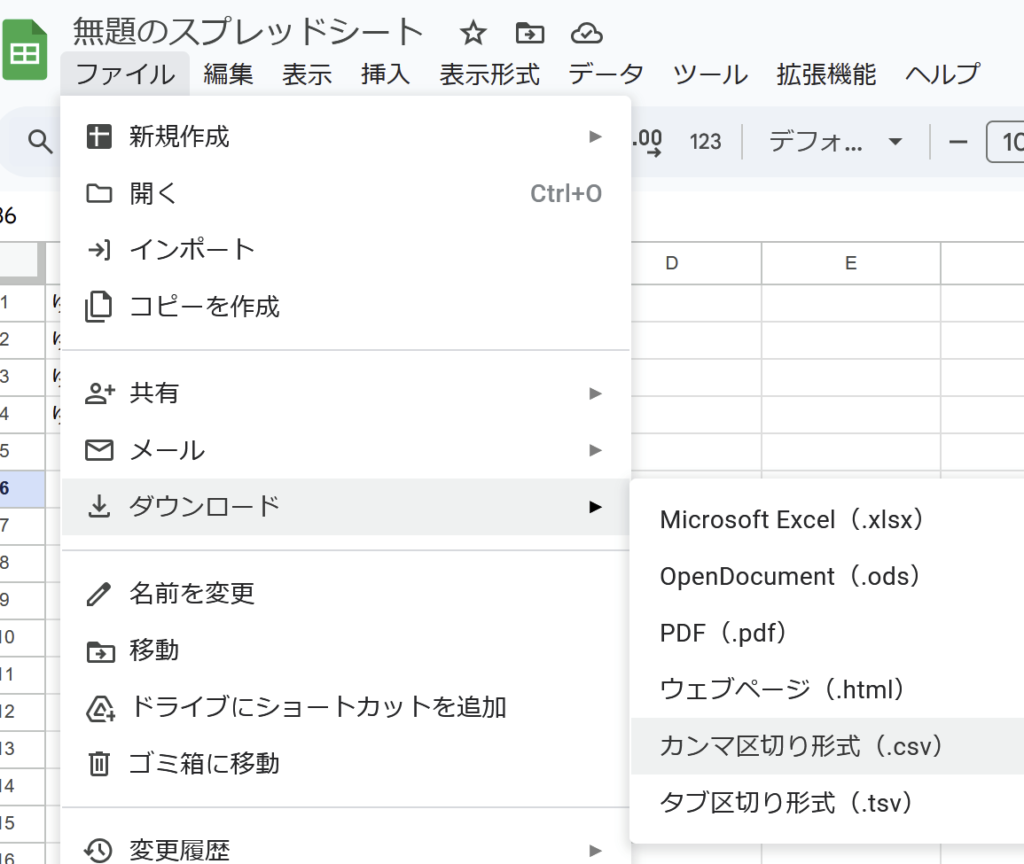This screenshot has height=864, width=1024.
Task: Choose PDF (.pdf) download option
Action: tap(724, 633)
